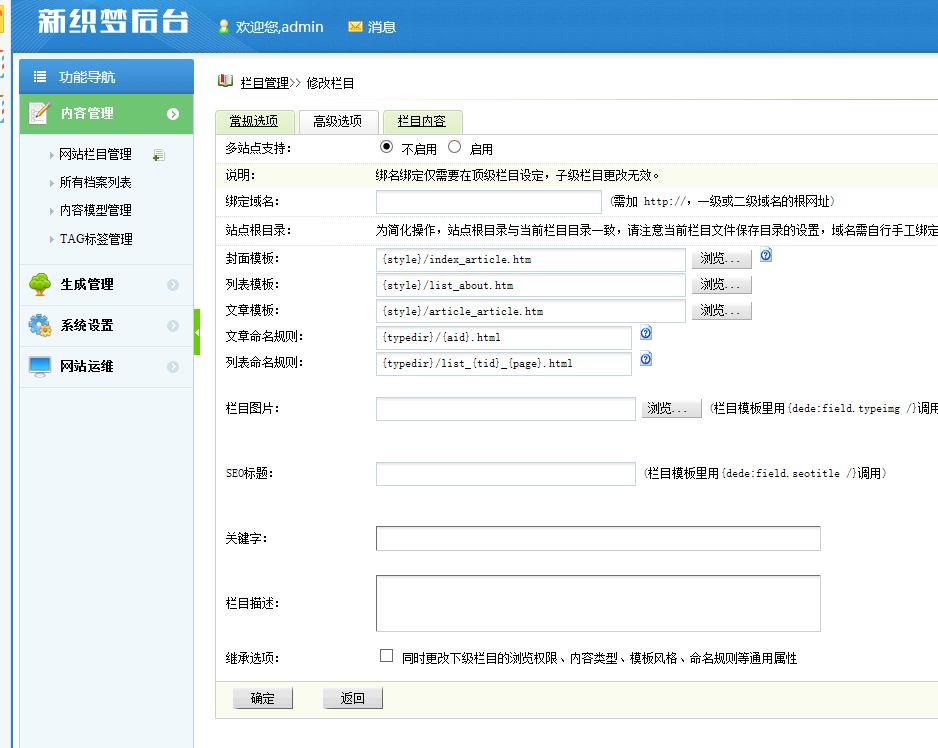The width and height of the screenshot is (938, 748).
Task: Focus the 文章模板 input field
Action: point(531,311)
